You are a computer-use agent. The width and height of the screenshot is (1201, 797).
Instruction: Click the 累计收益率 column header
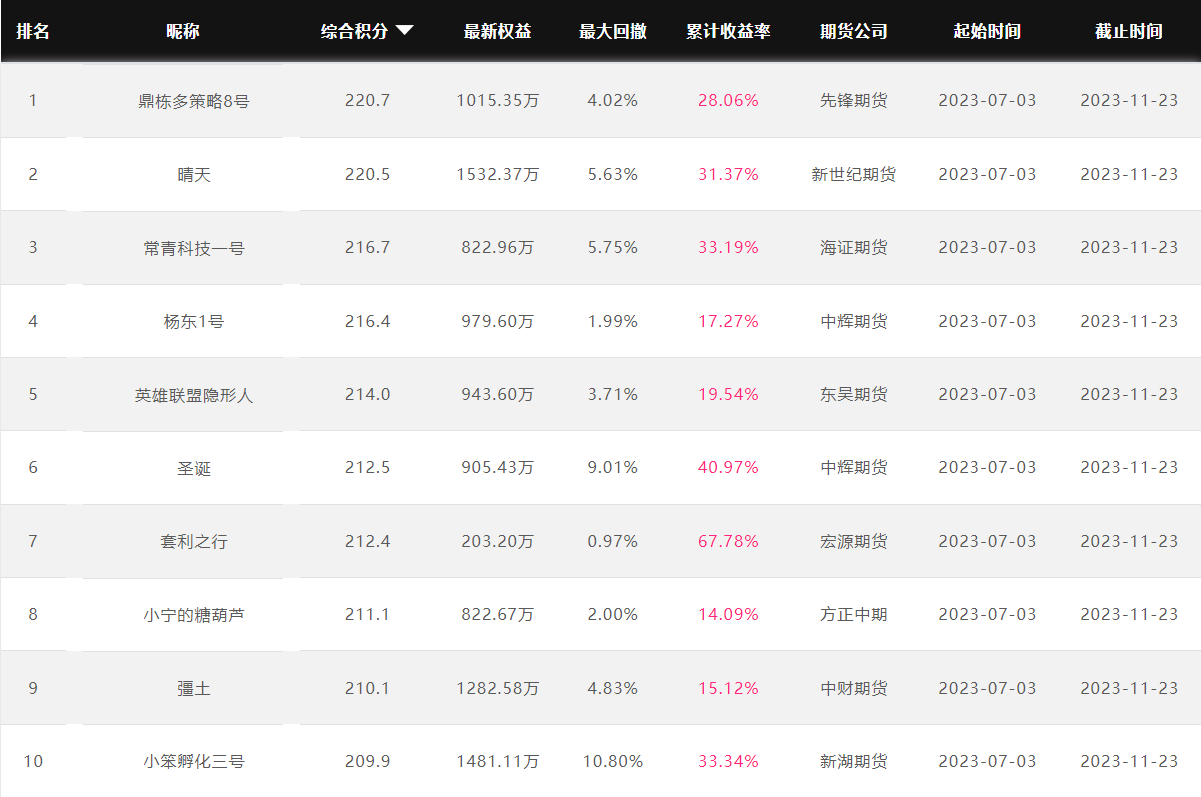click(x=728, y=31)
